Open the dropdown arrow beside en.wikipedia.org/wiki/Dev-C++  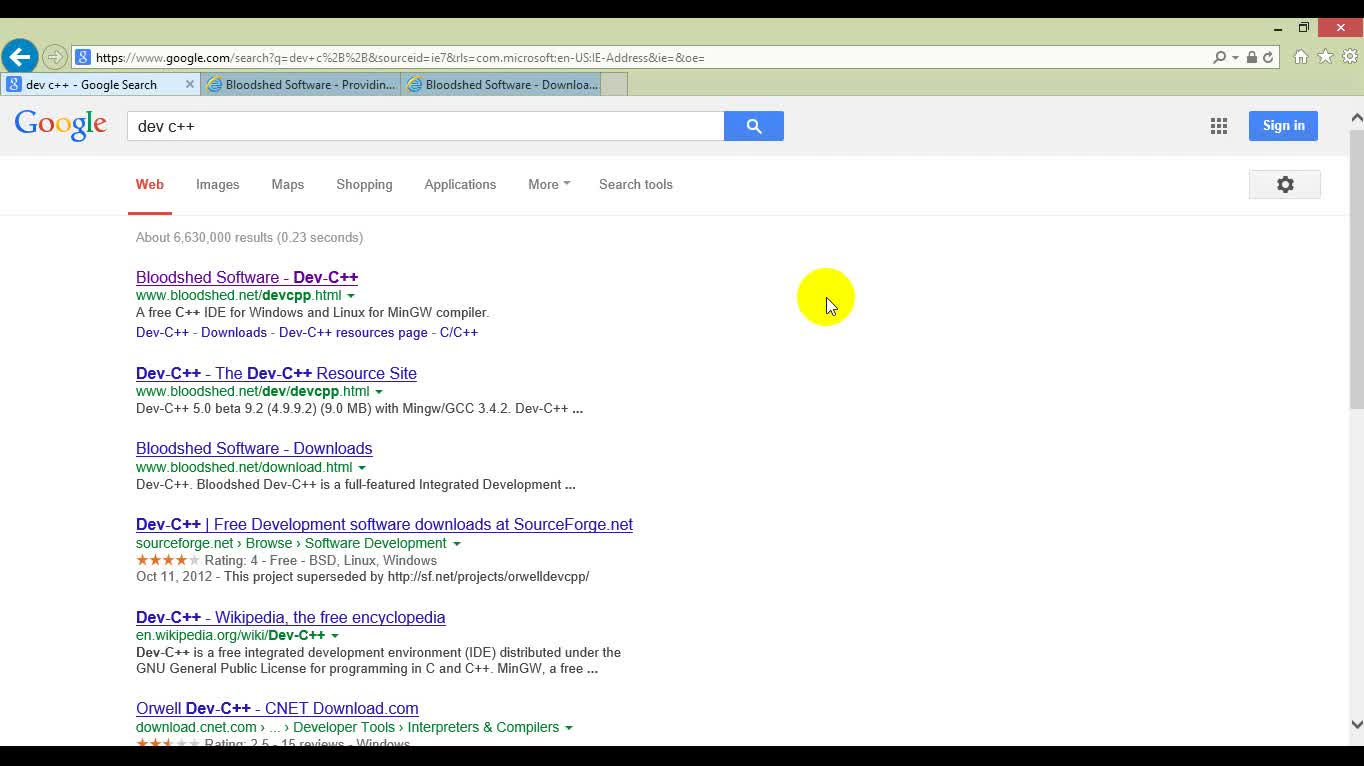point(335,636)
